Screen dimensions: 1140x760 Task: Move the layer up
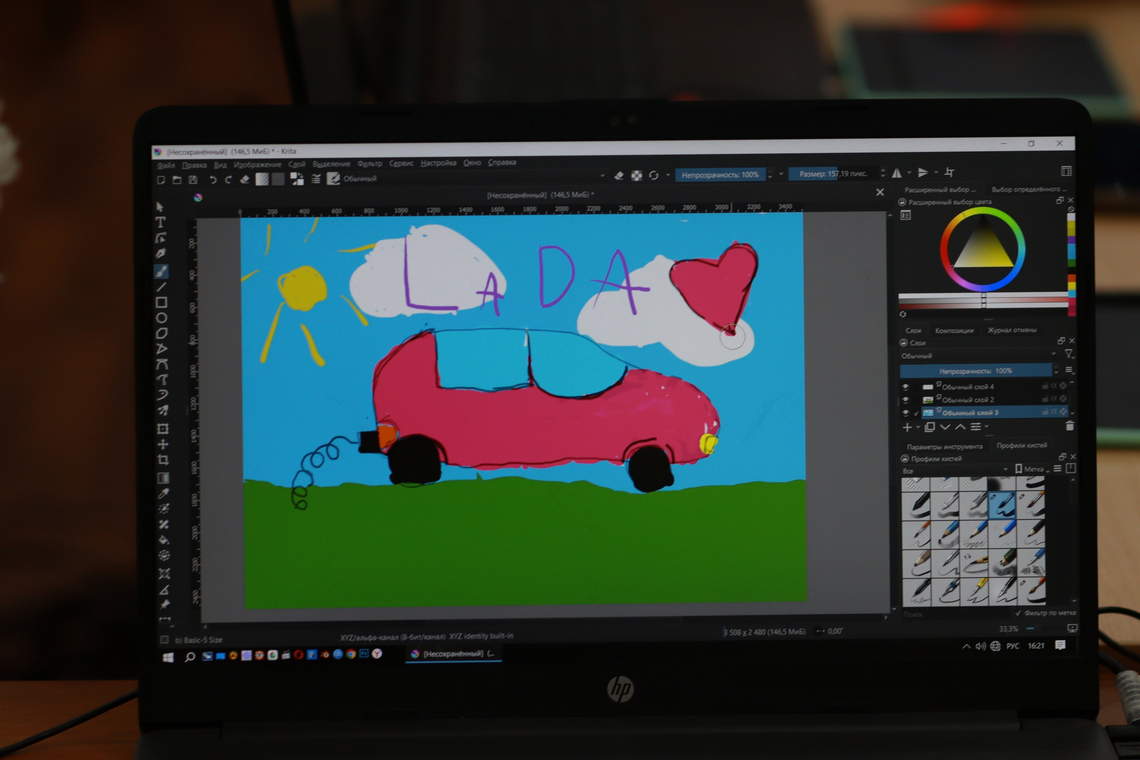click(x=960, y=427)
